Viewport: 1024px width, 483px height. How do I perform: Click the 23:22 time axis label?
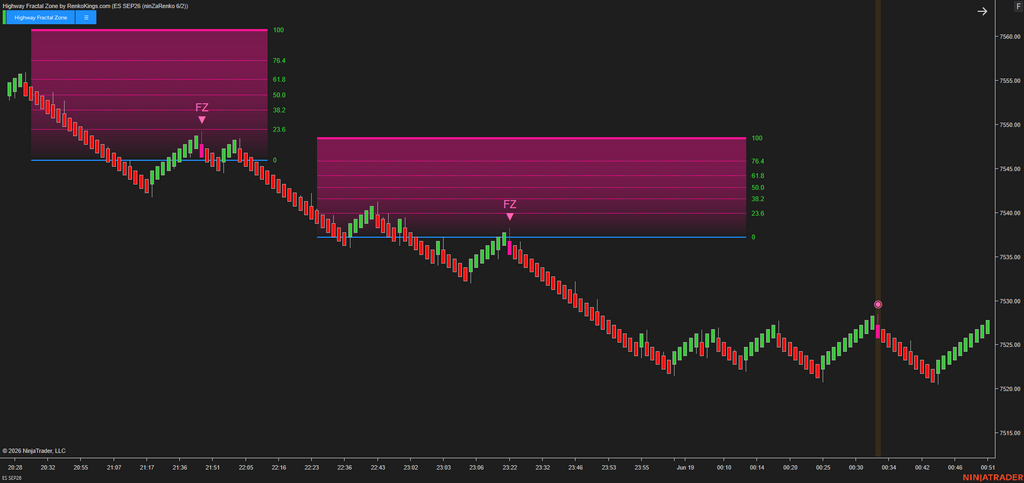pos(510,468)
